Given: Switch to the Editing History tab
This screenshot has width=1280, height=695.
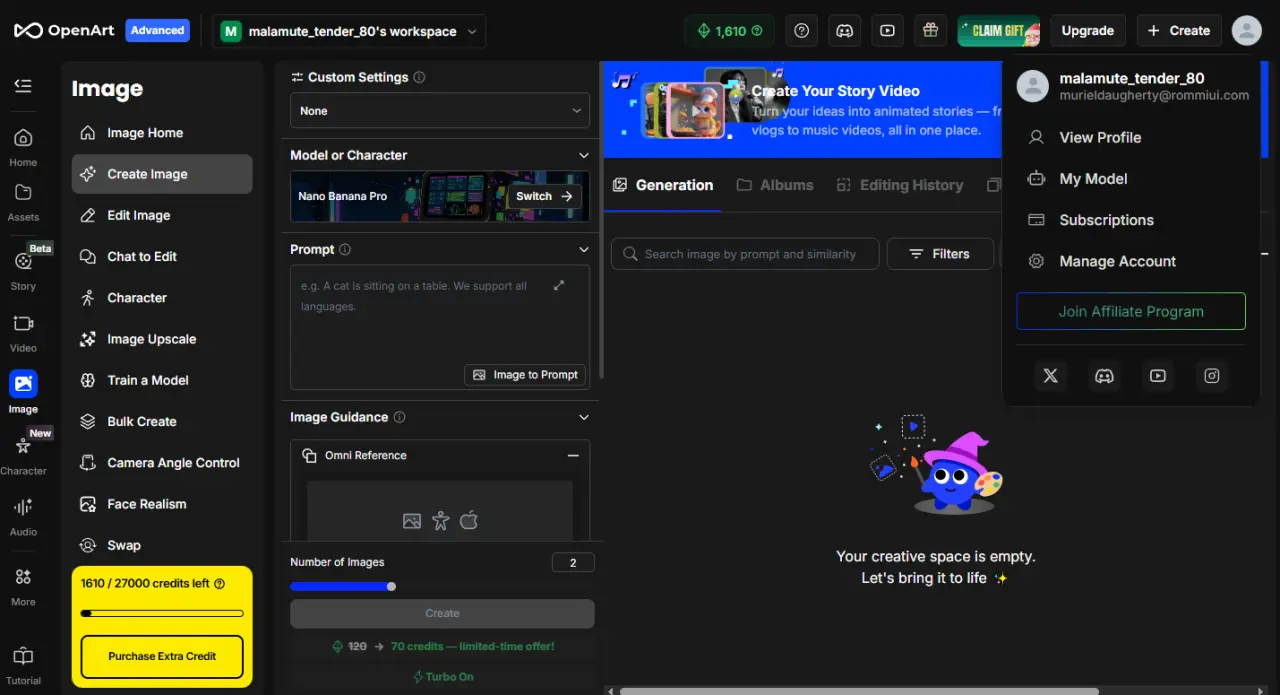Looking at the screenshot, I should tap(900, 185).
